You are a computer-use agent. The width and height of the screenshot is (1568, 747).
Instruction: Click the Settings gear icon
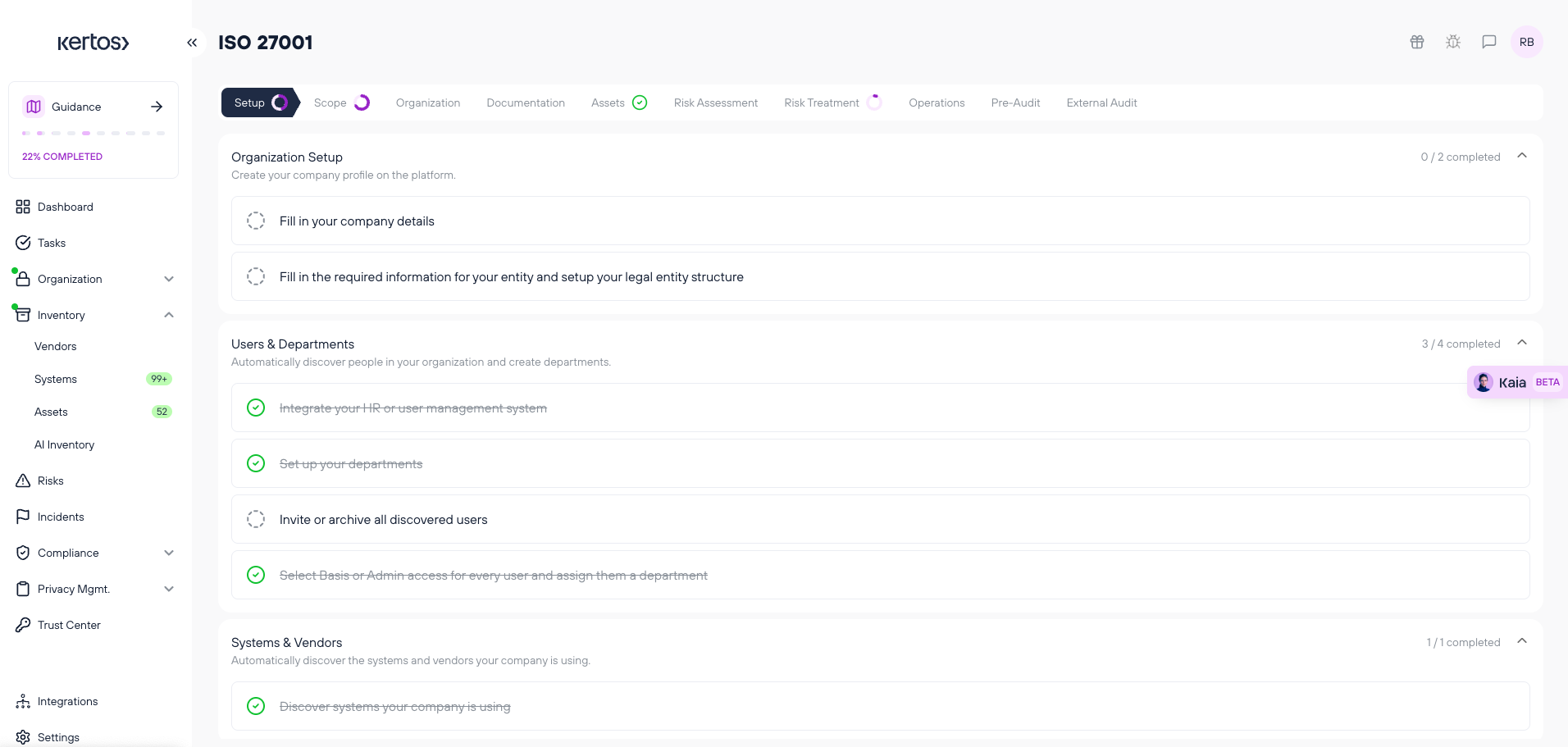[23, 737]
